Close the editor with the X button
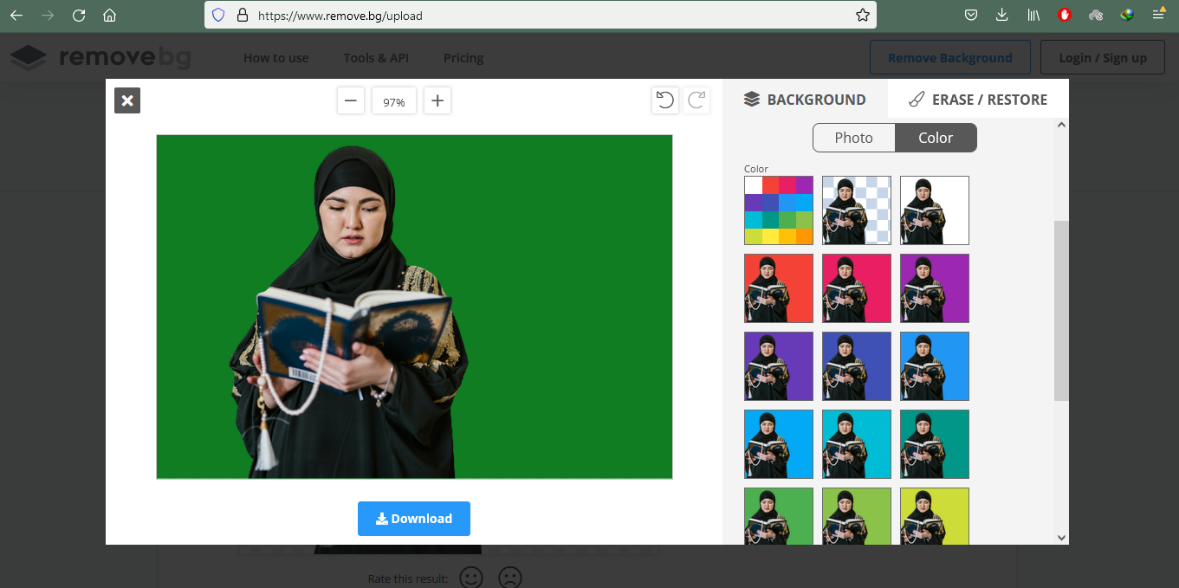 click(x=127, y=101)
